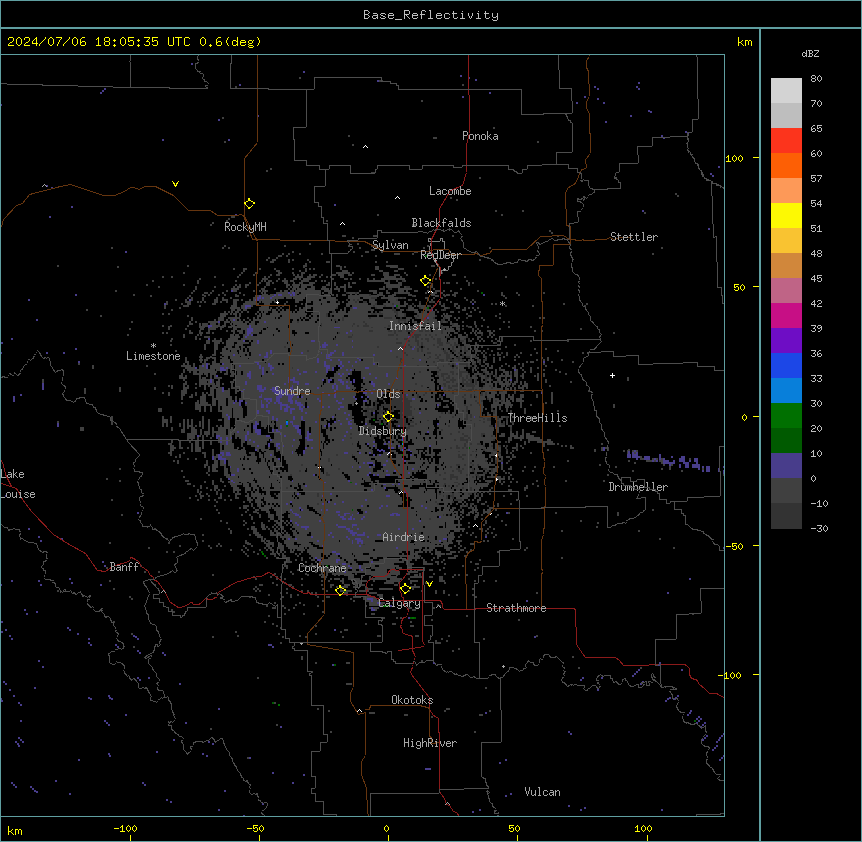Pick the purple legend swatch
This screenshot has height=842, width=862.
pos(786,341)
